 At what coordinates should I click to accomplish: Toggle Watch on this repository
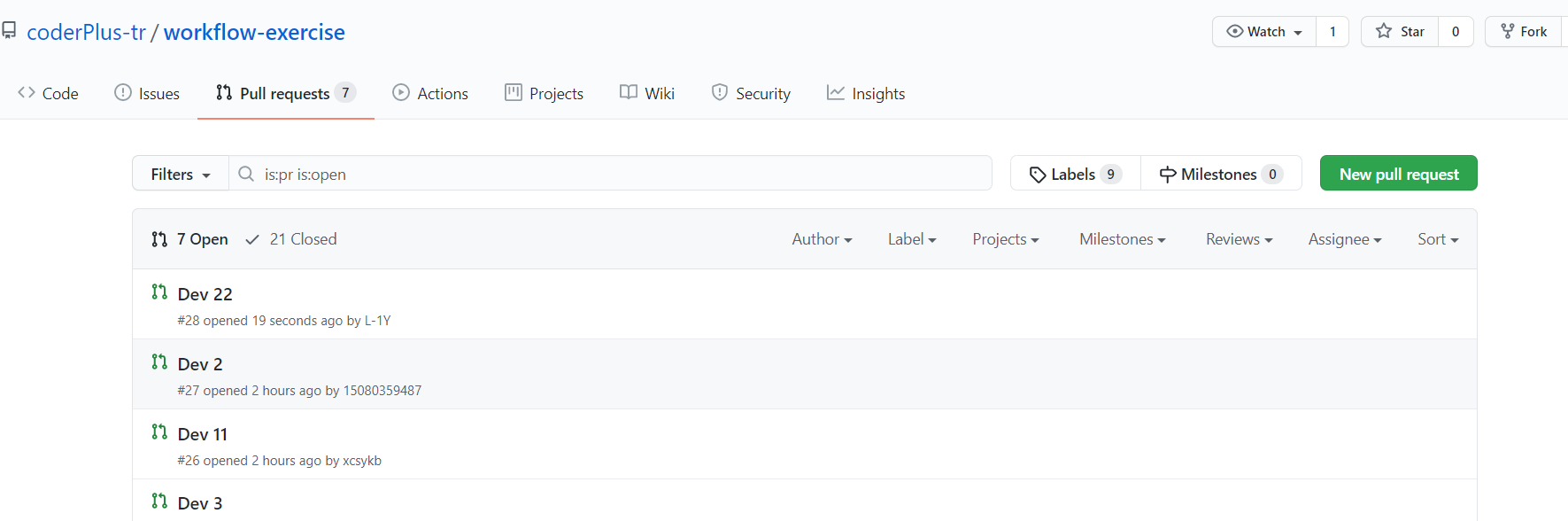point(1264,32)
